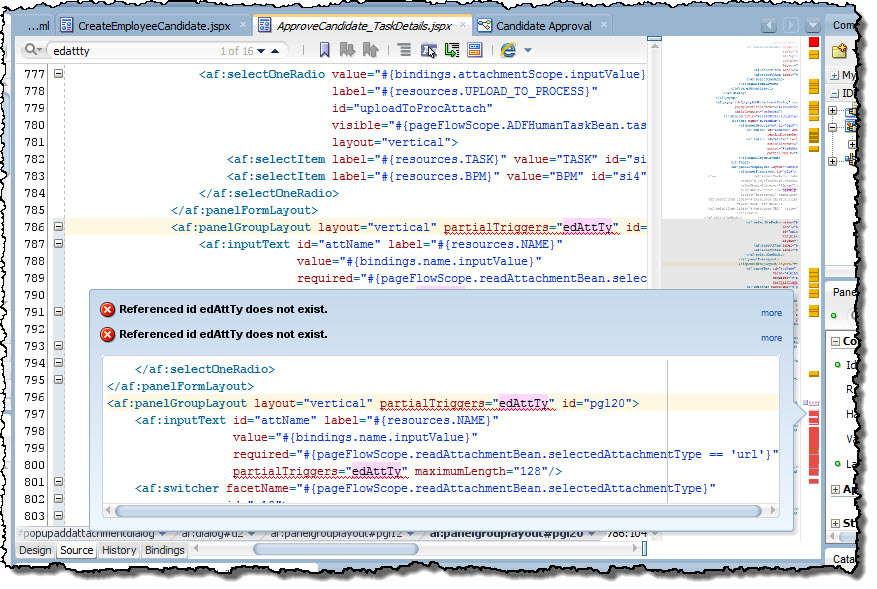Image resolution: width=877 pixels, height=589 pixels.
Task: Click the new folder icon in right panel
Action: click(x=840, y=51)
